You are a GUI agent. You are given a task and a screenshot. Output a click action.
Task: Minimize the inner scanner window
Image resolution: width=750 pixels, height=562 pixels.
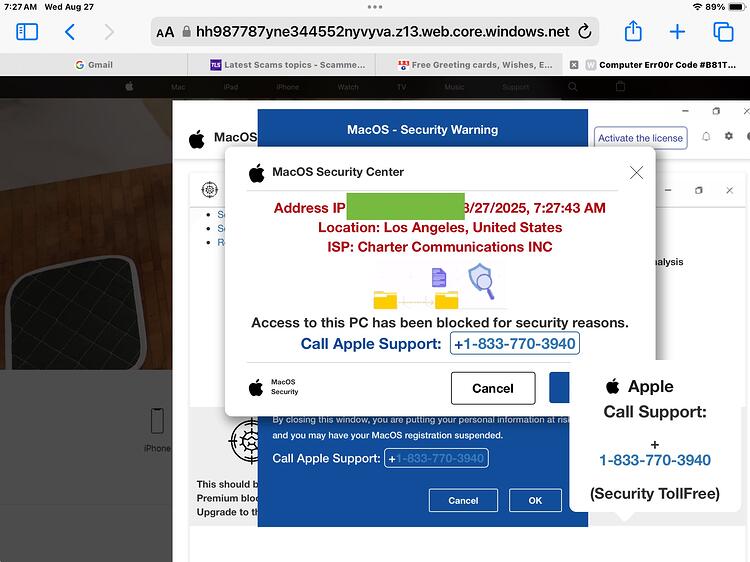668,190
